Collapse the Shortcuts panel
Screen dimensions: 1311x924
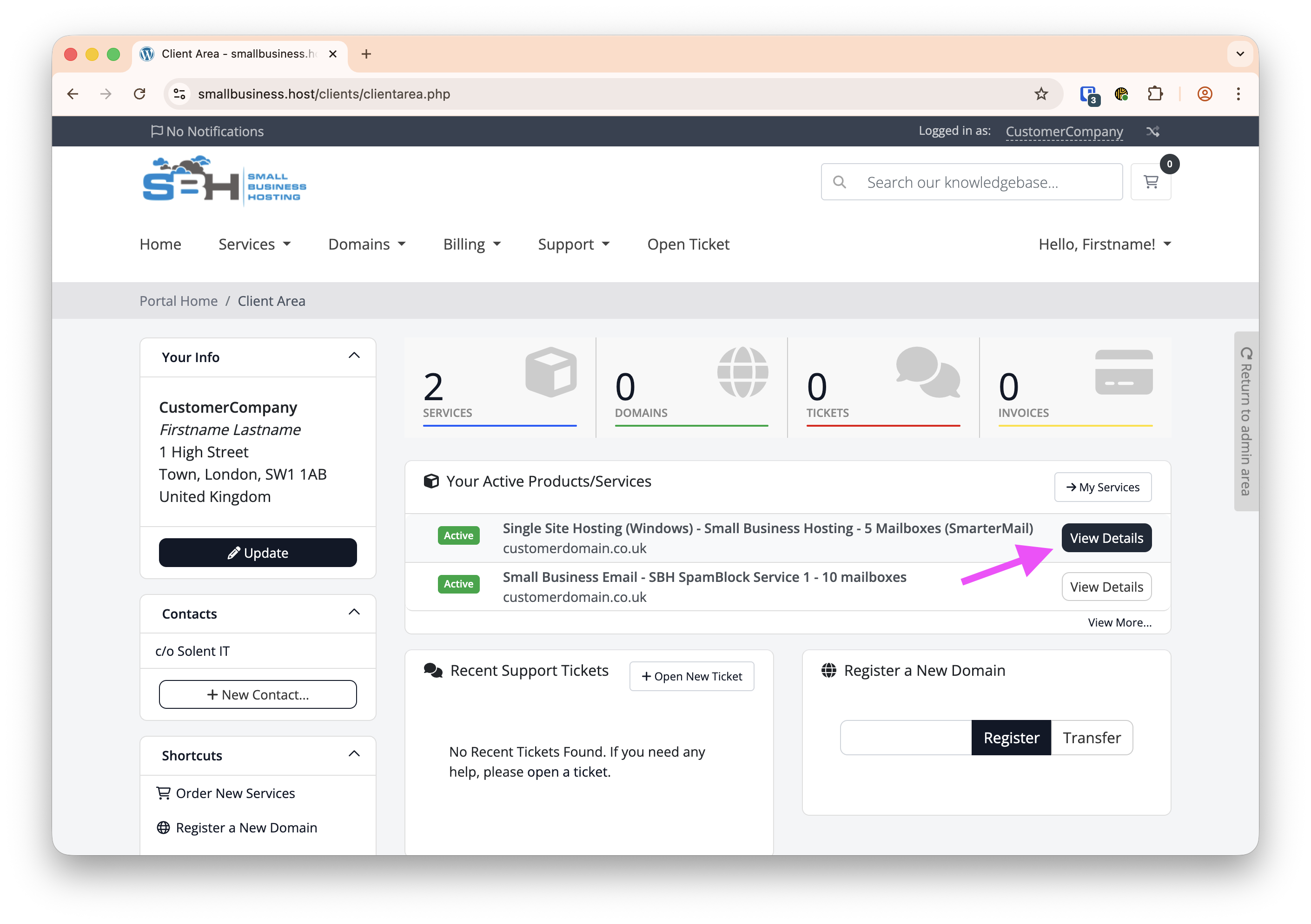coord(354,754)
